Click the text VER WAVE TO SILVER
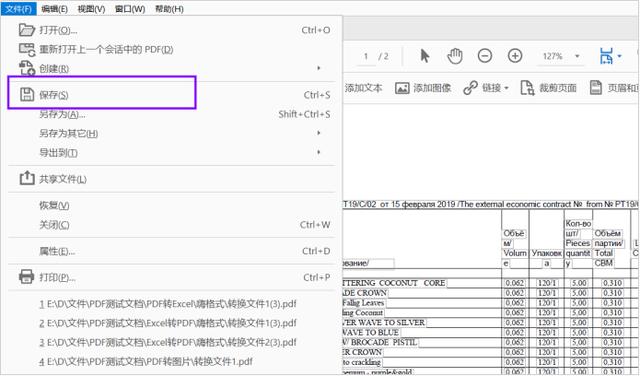 (x=384, y=323)
